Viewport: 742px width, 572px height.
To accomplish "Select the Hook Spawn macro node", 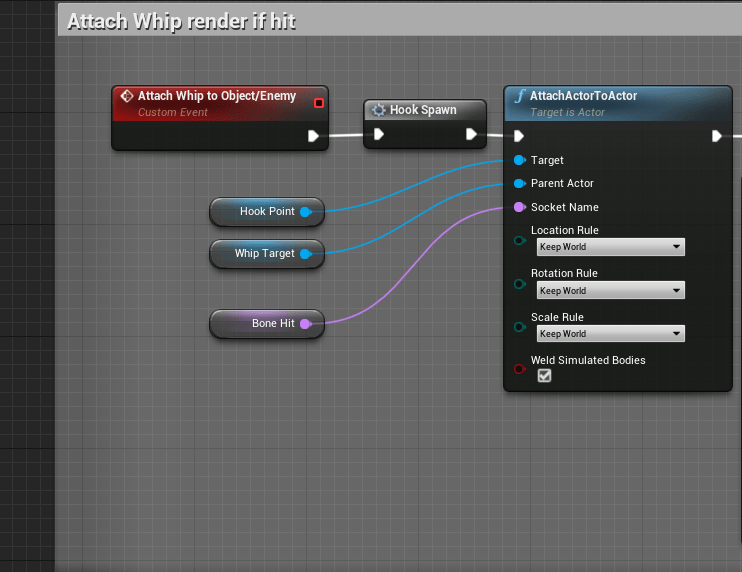I will point(422,110).
